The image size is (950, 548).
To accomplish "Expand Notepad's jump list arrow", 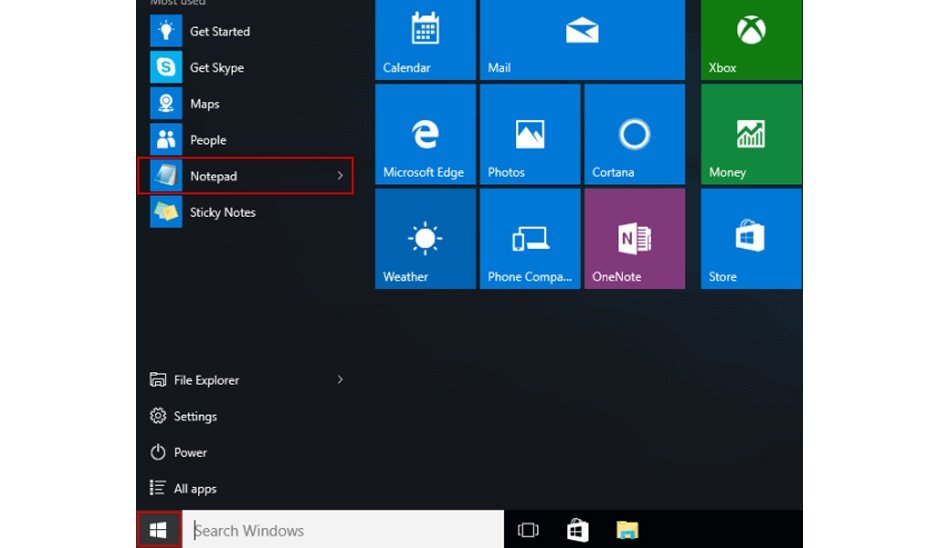I will tap(340, 176).
